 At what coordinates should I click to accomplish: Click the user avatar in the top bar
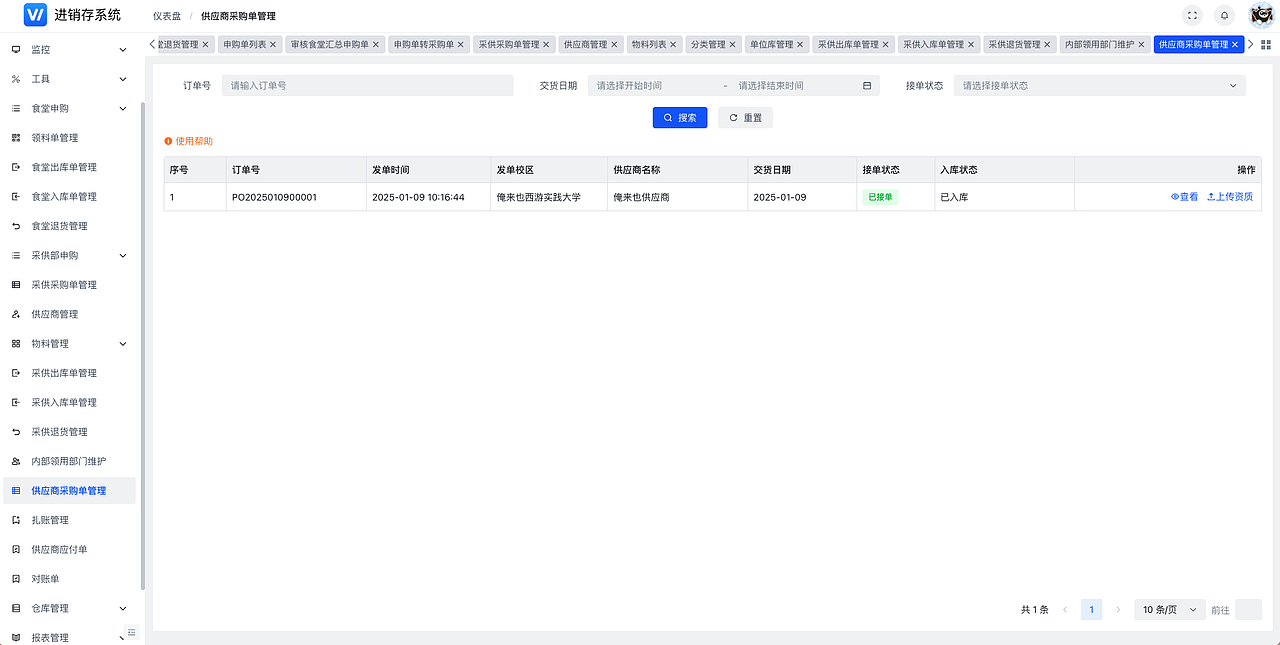coord(1260,14)
